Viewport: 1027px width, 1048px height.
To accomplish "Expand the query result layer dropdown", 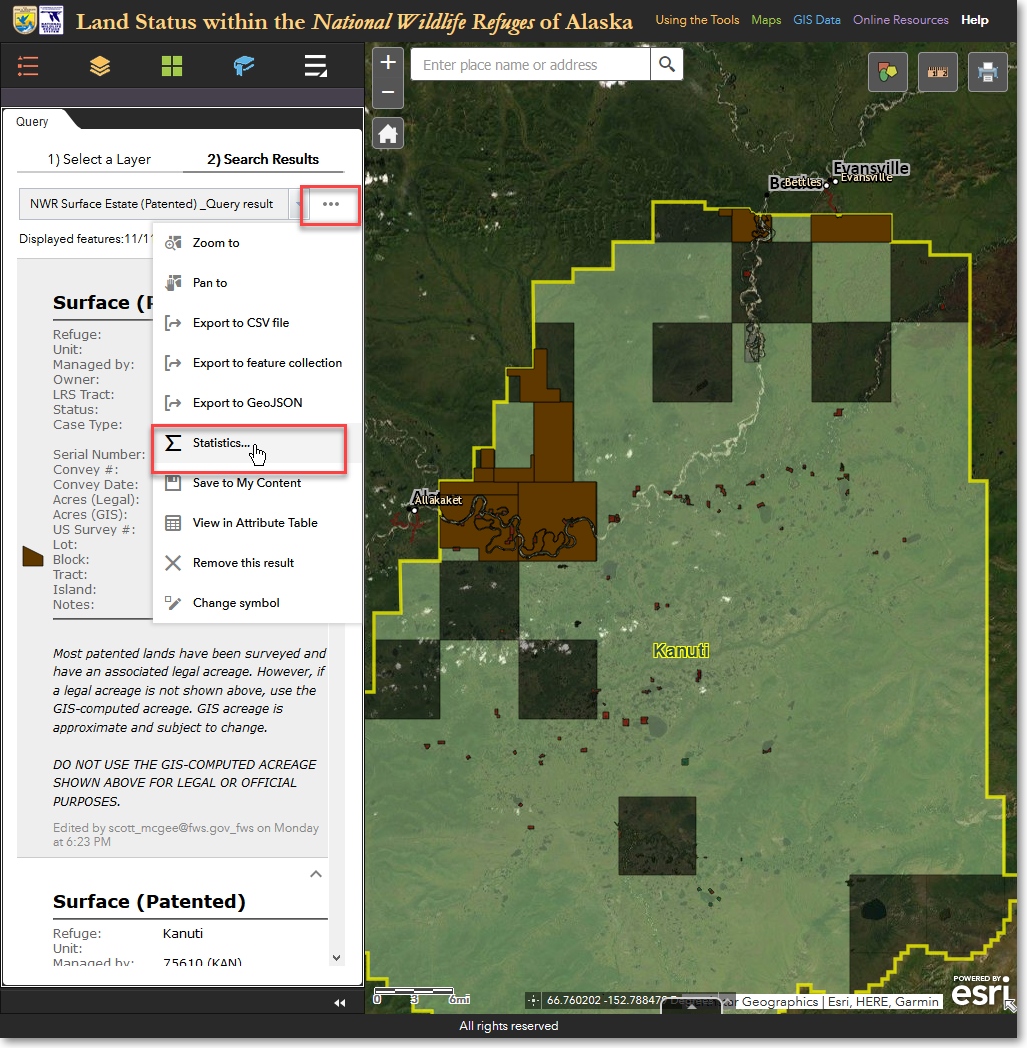I will 298,204.
